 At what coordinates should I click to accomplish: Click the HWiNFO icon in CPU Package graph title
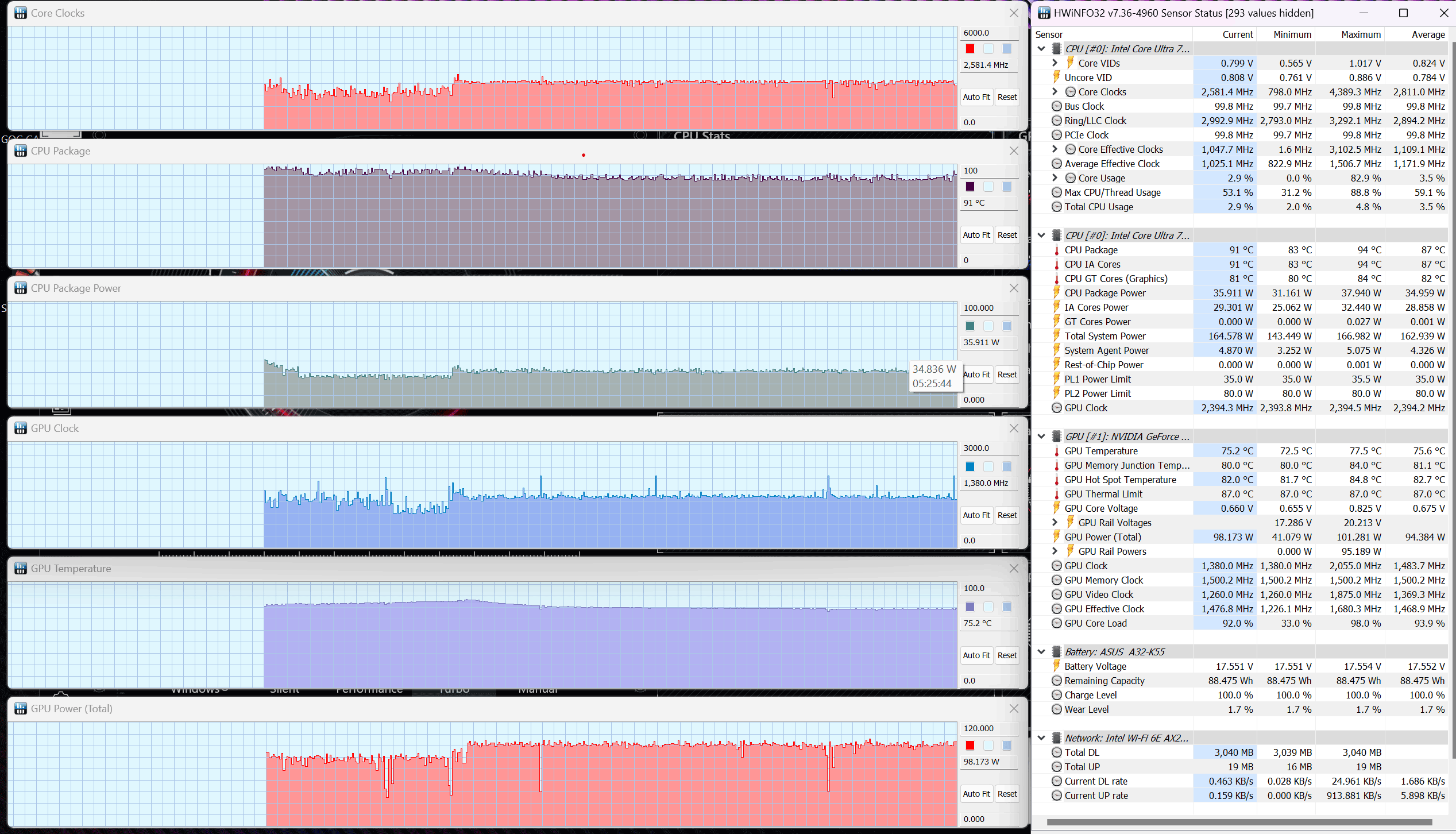click(x=21, y=150)
